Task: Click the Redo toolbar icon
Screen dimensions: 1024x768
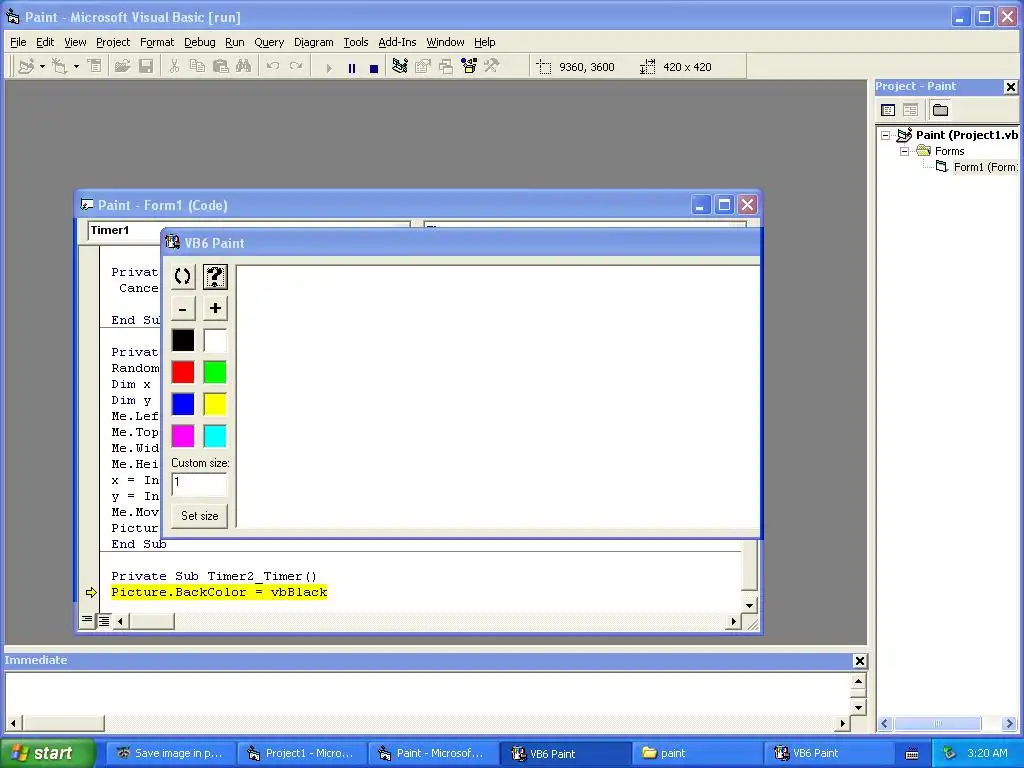Action: 296,67
